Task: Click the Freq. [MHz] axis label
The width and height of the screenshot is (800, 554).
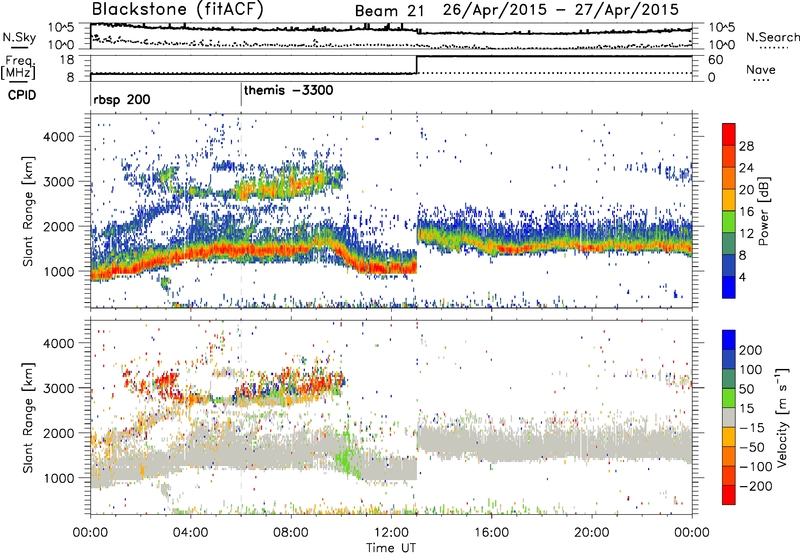Action: (19, 67)
